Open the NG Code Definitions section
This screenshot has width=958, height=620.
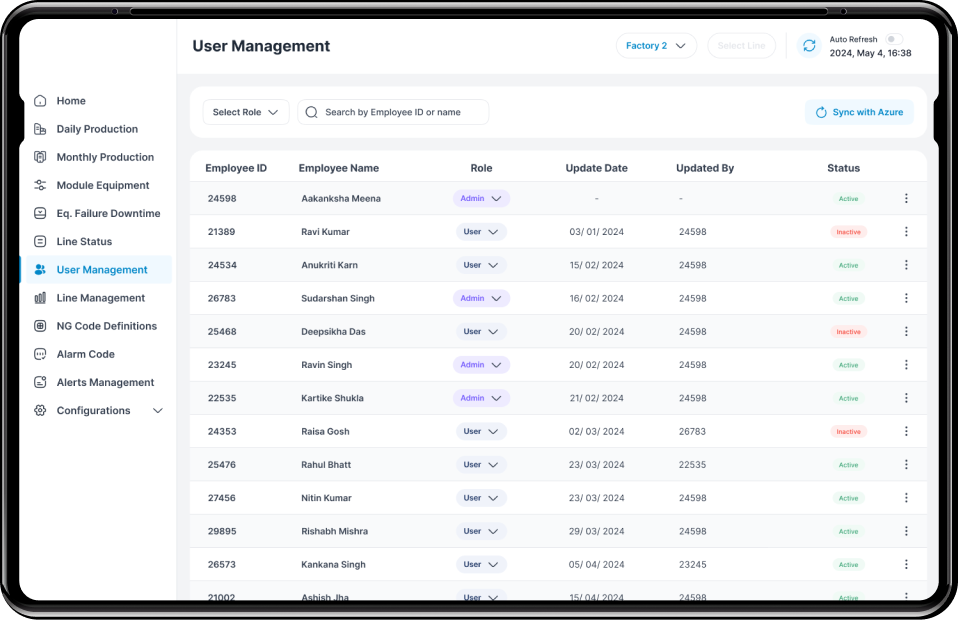41,326
